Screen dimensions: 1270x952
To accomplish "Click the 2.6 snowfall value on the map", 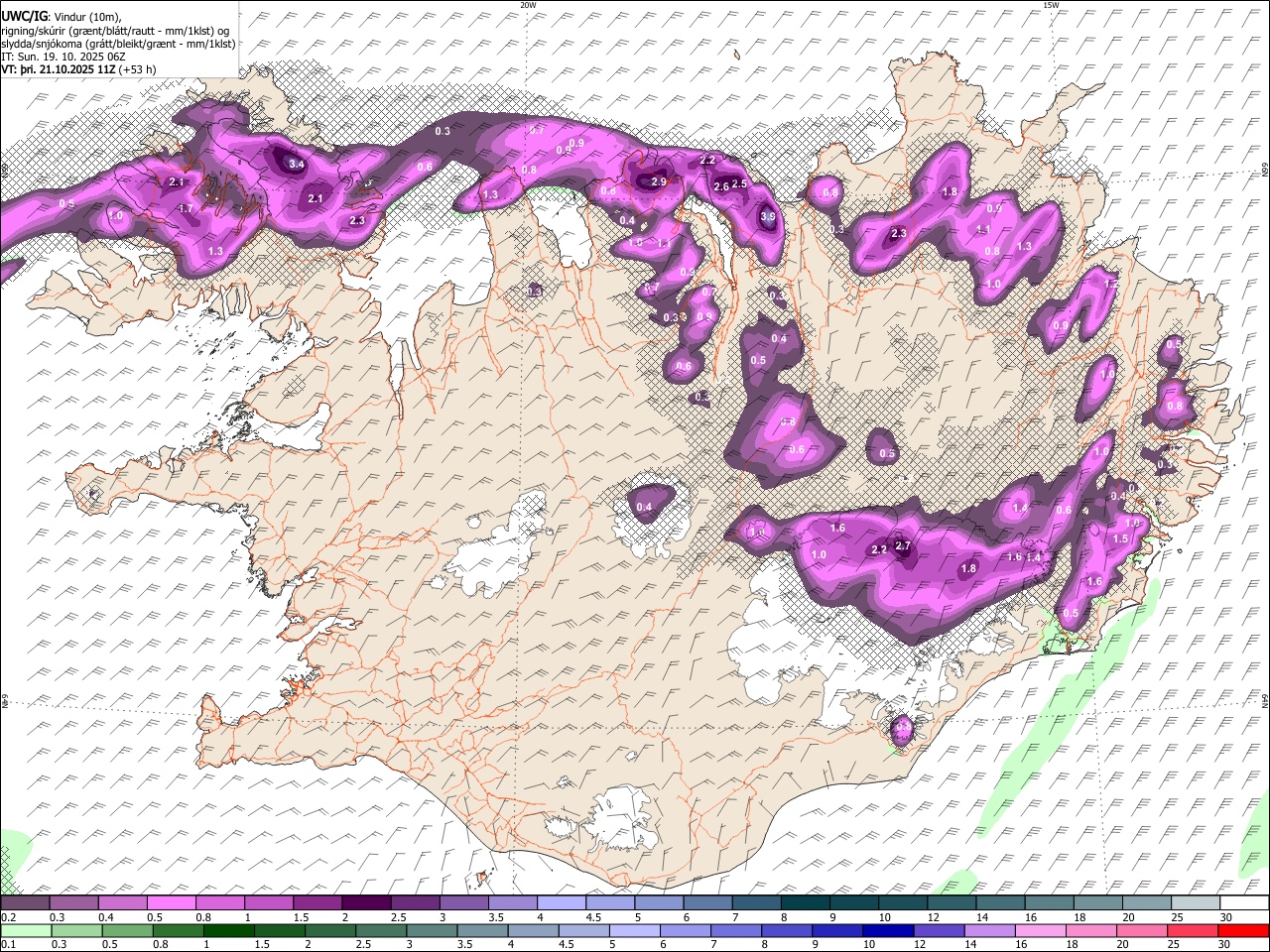I will pos(721,186).
